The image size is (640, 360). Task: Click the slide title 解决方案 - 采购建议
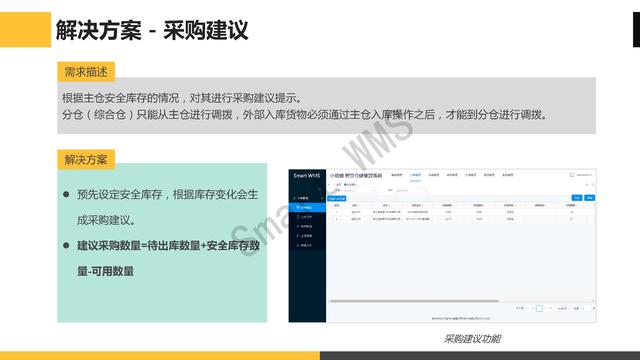152,30
